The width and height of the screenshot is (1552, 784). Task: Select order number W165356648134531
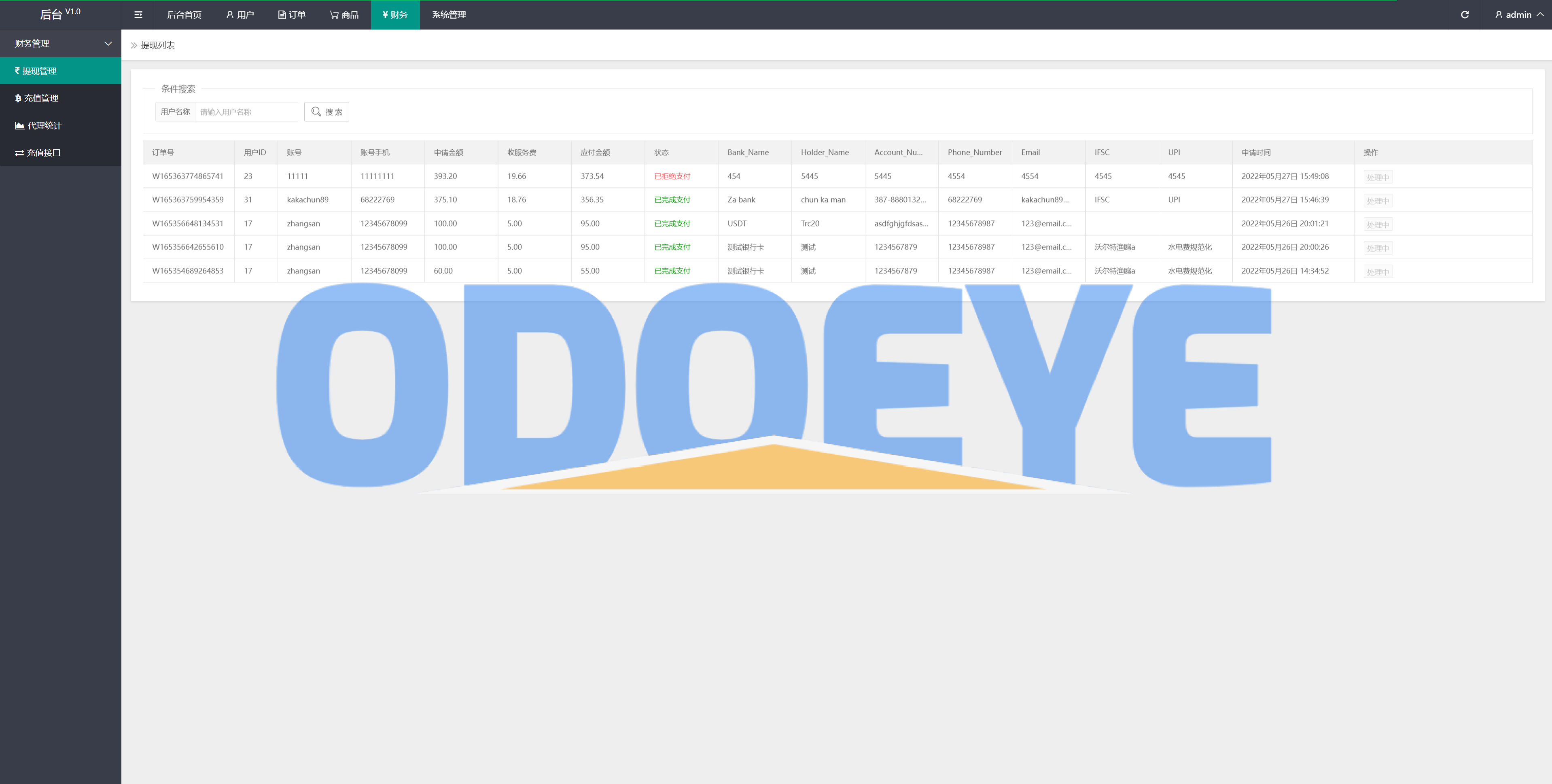point(187,223)
